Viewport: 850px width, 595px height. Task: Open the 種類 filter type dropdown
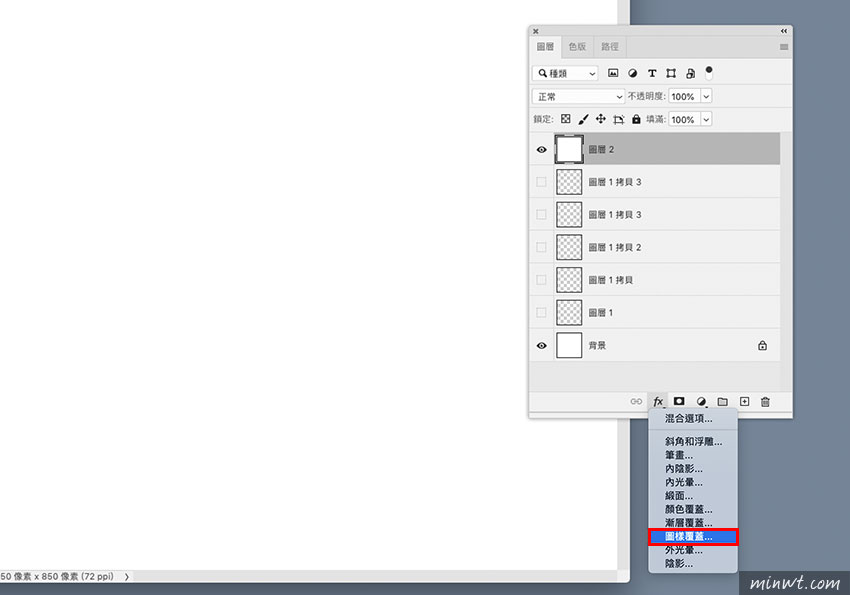(565, 73)
